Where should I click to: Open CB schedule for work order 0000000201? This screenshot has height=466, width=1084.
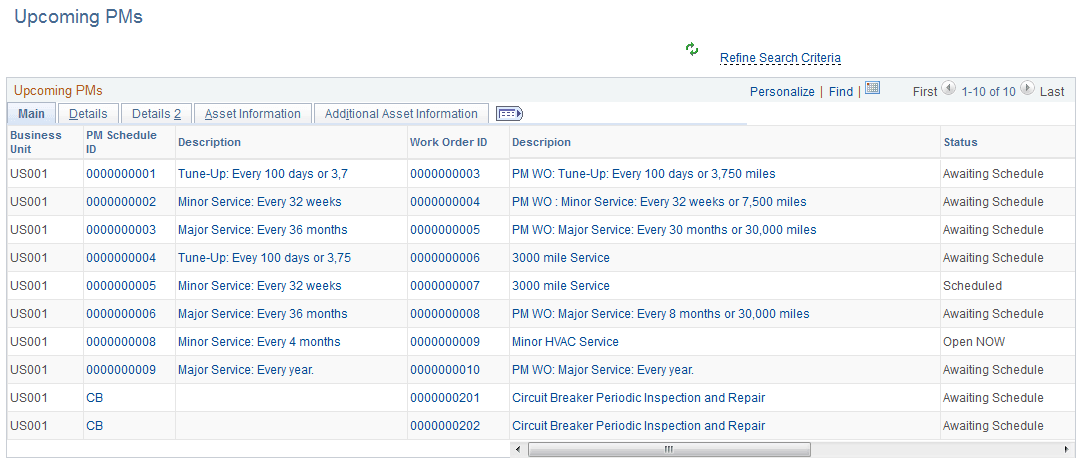coord(95,398)
